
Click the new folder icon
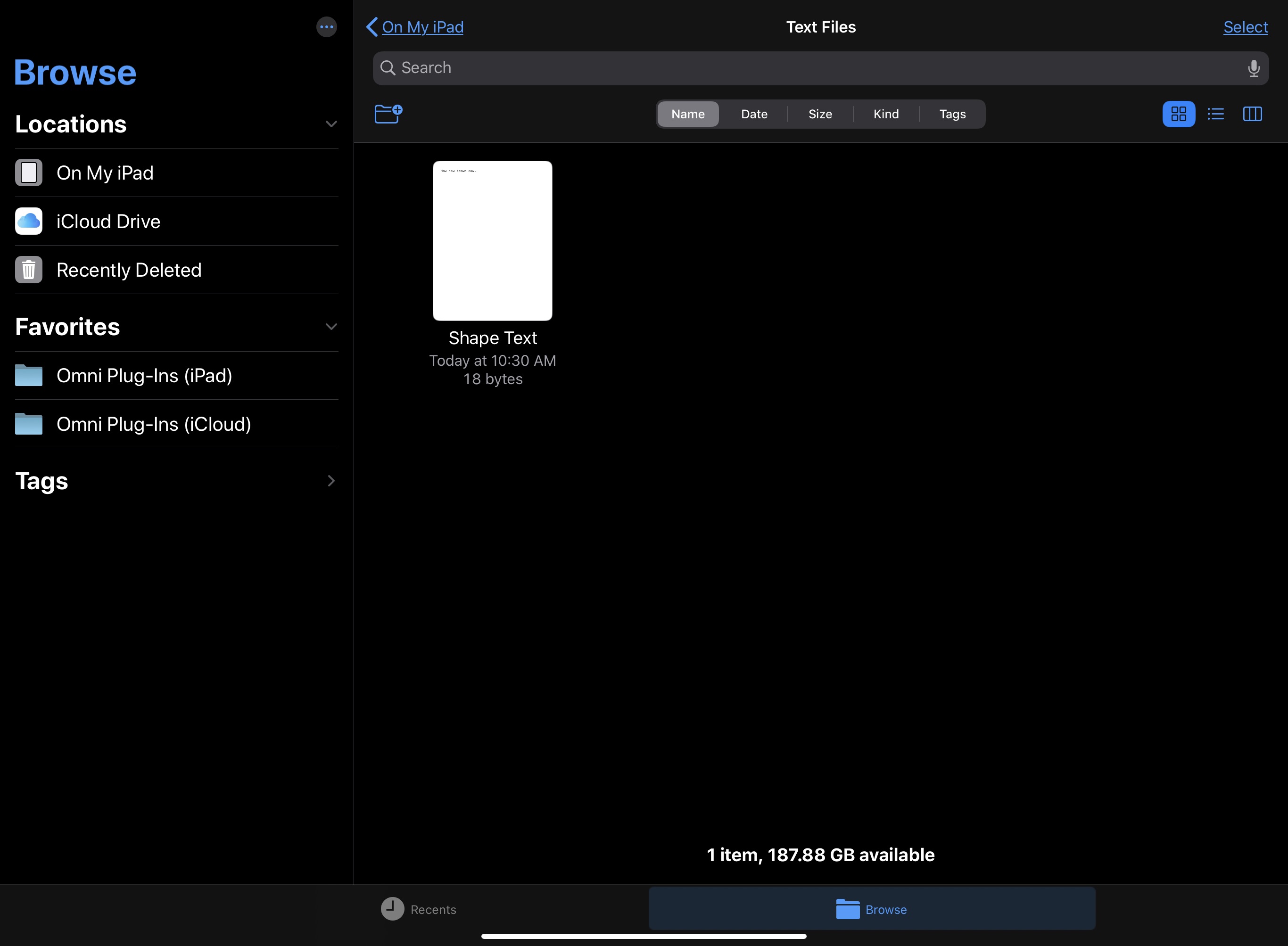pos(388,114)
